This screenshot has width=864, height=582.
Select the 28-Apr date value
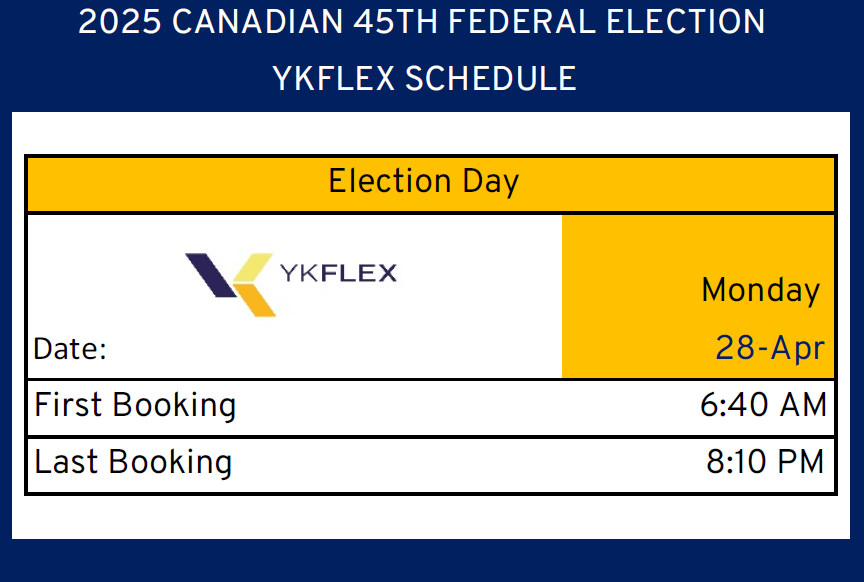pos(770,348)
